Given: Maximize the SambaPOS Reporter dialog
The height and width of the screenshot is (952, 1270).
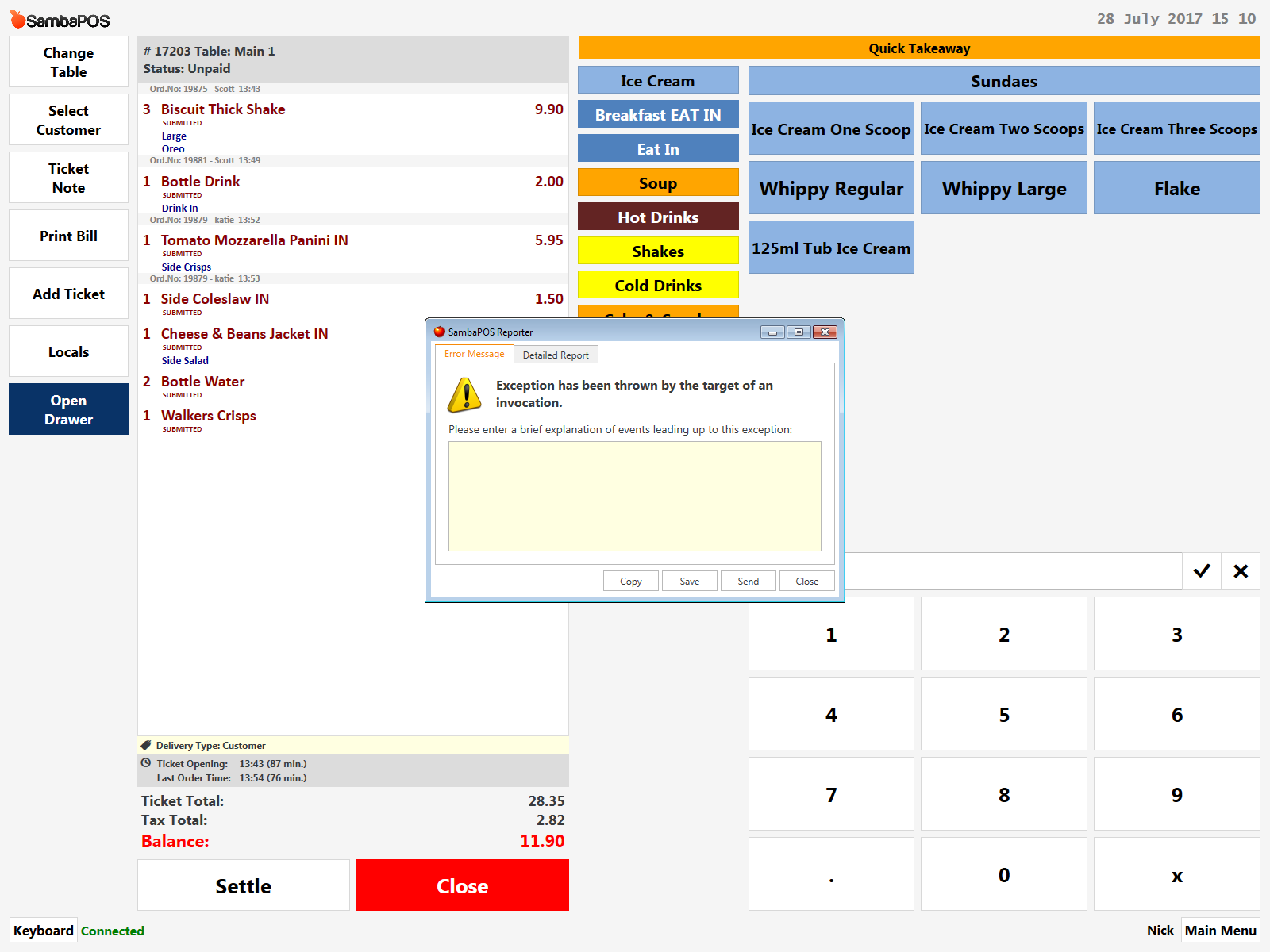Looking at the screenshot, I should click(799, 332).
